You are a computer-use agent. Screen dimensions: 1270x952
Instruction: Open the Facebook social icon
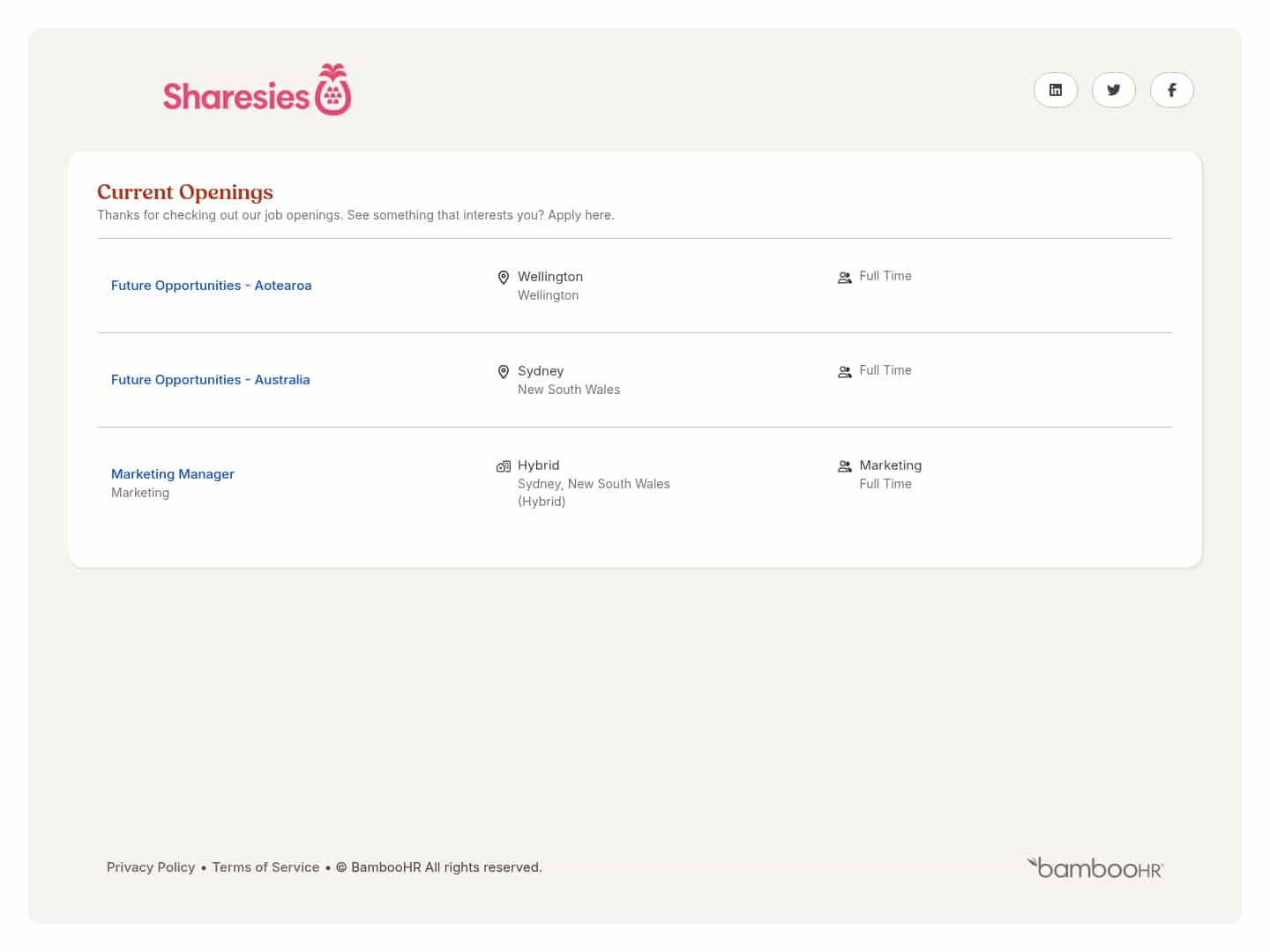tap(1171, 90)
